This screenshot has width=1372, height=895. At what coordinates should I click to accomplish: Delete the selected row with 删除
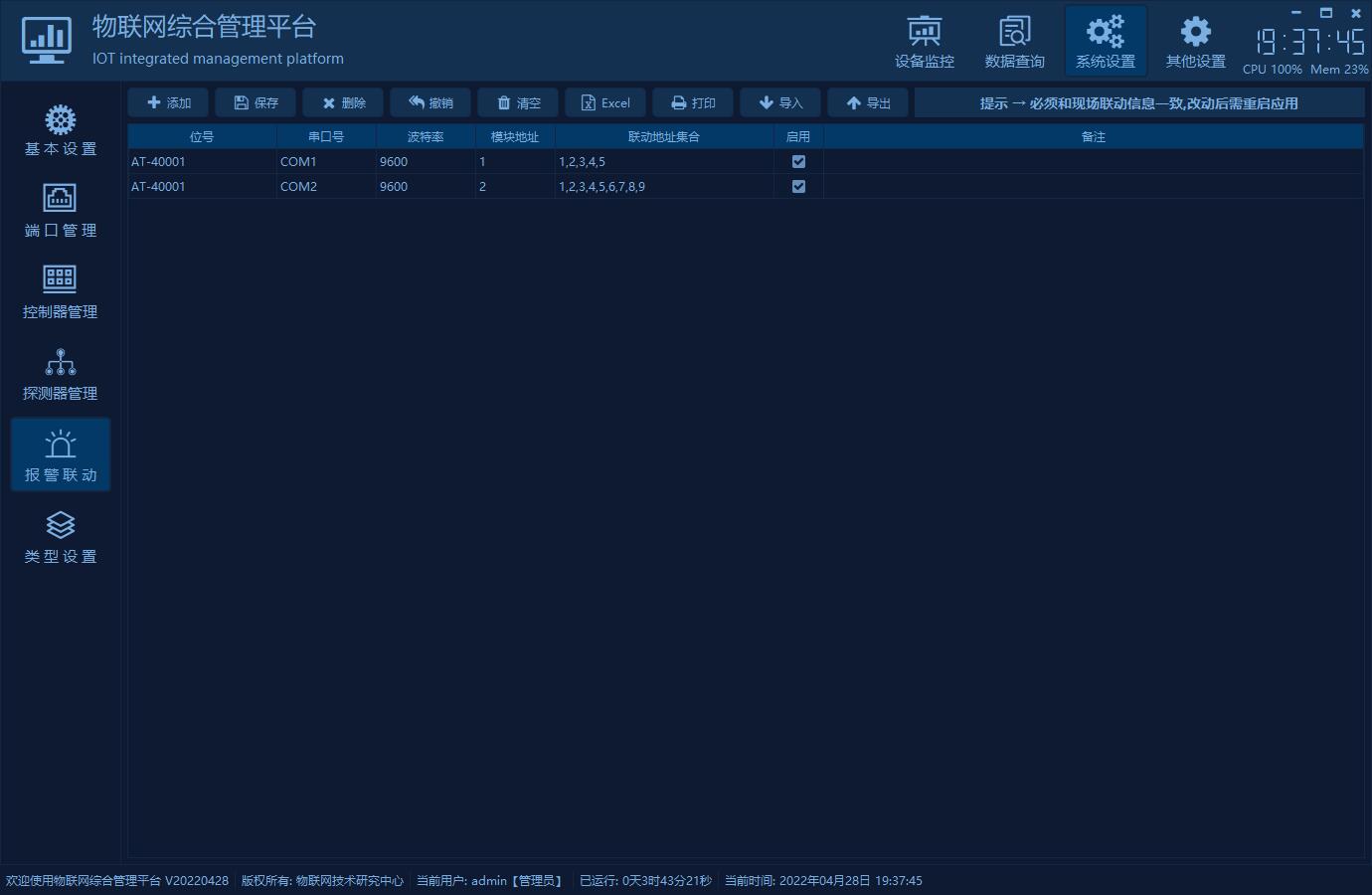coord(343,103)
